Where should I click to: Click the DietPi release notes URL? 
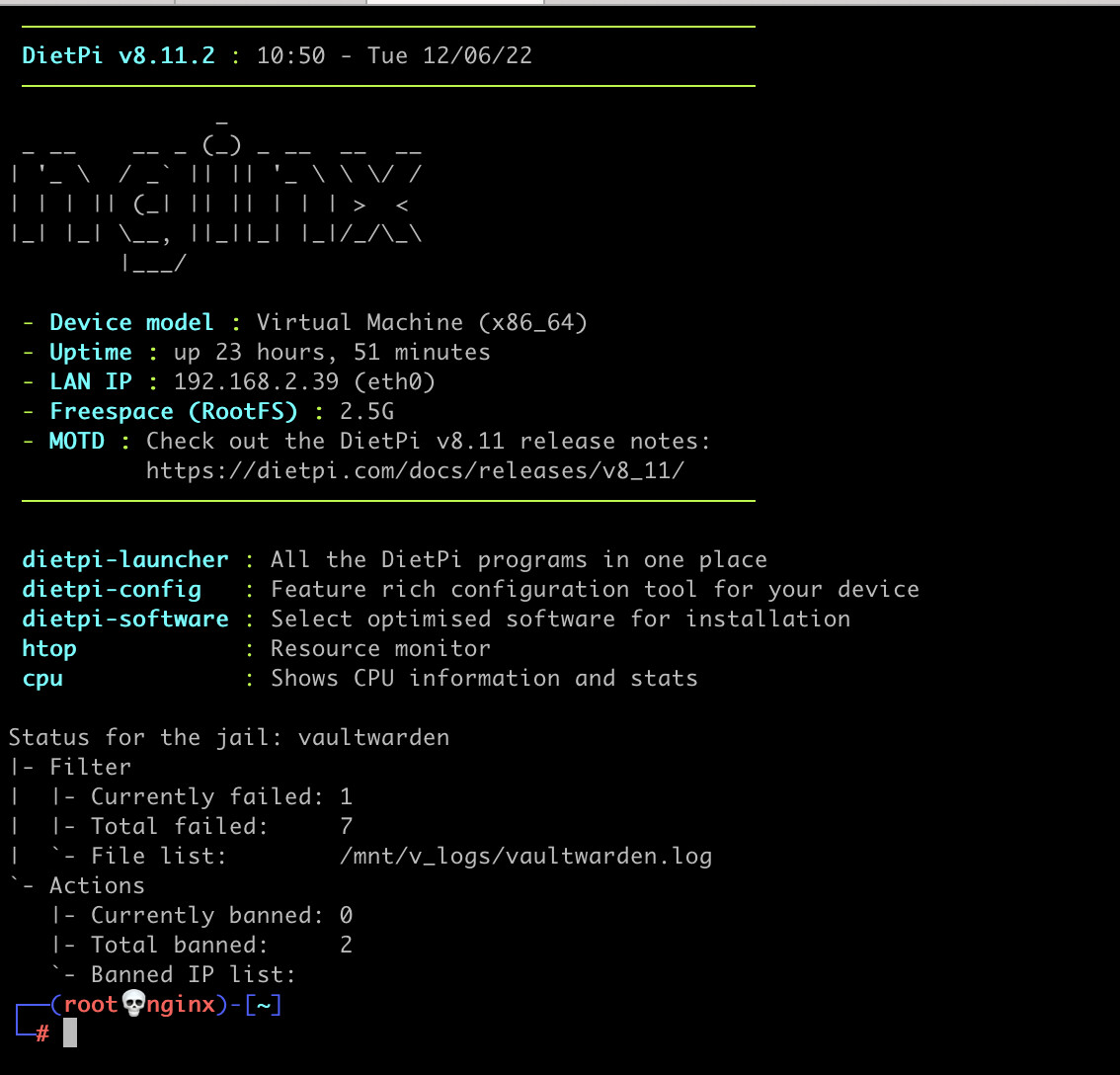tap(415, 471)
